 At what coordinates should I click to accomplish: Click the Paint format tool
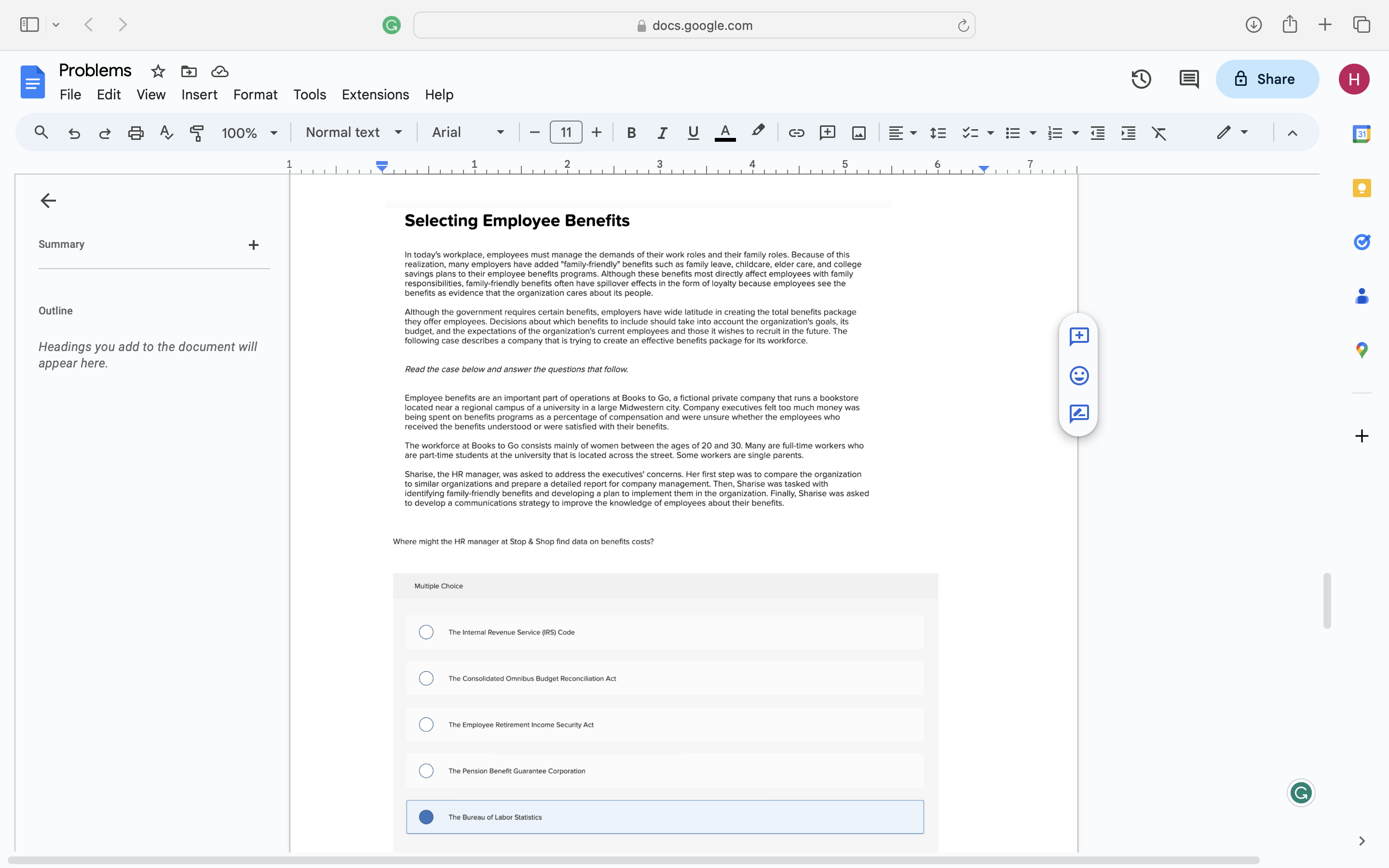tap(197, 132)
